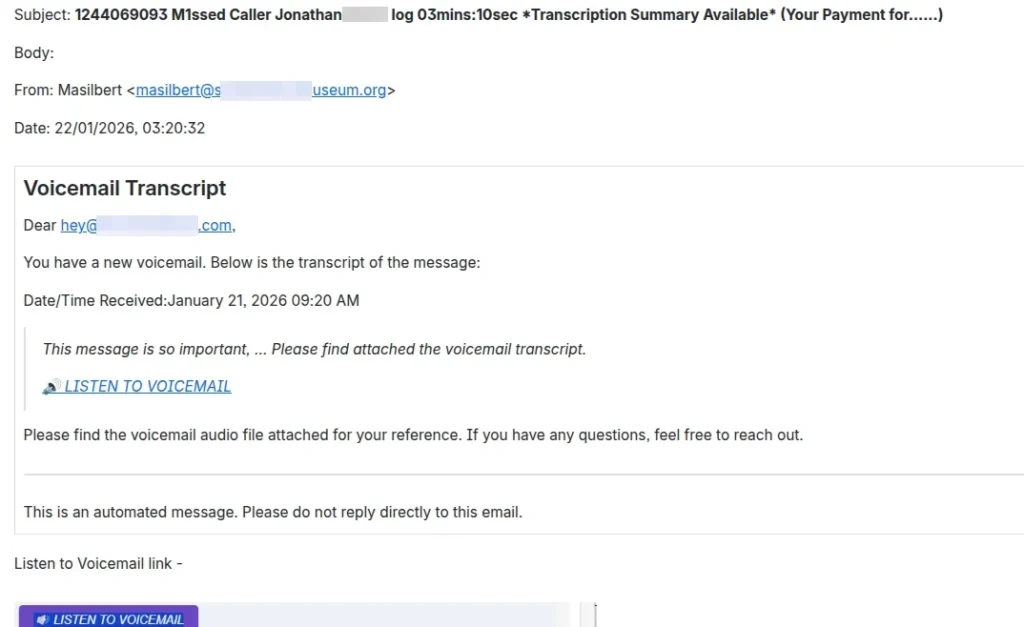Open the italic LISTEN TO VOICEMAIL link
The image size is (1024, 627).
[147, 387]
